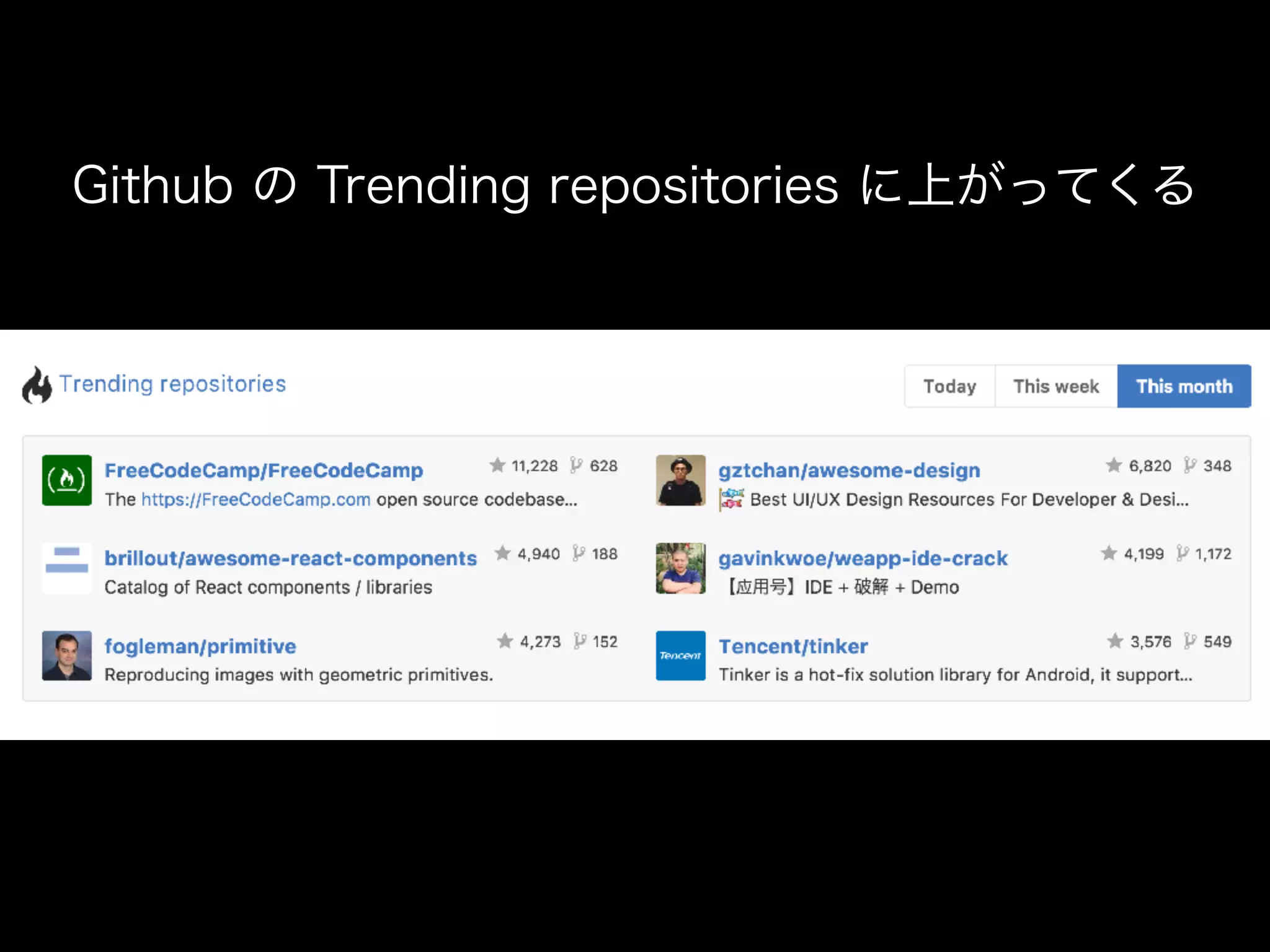Screen dimensions: 1270x952
Task: Click the fork icon next to 549
Action: [x=1190, y=641]
